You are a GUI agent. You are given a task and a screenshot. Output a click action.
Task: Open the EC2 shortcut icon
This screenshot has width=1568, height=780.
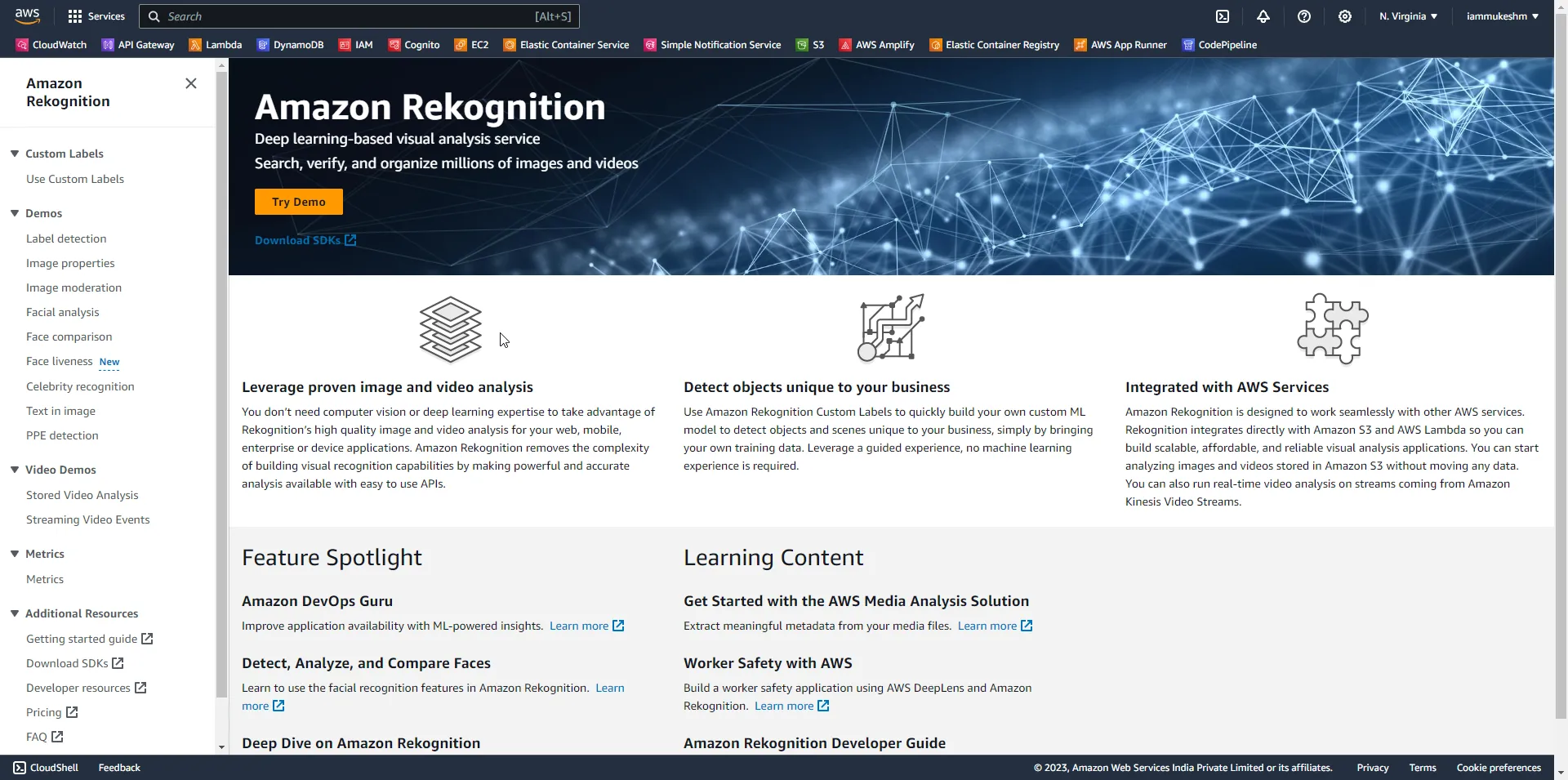(x=471, y=45)
